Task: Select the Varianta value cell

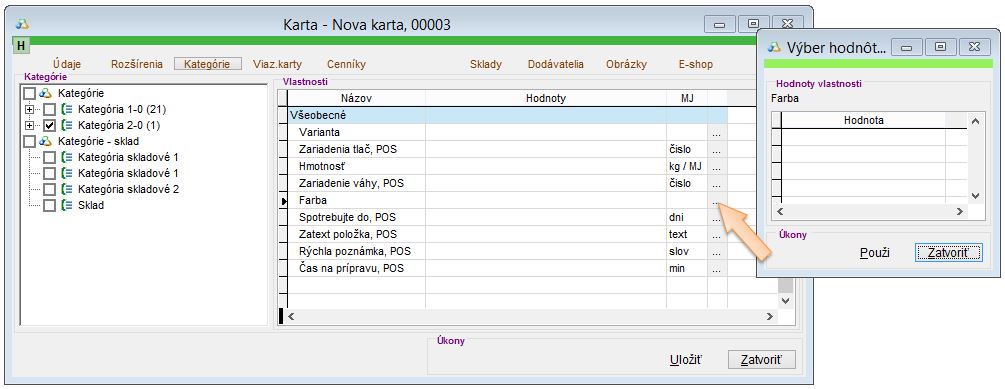Action: click(x=545, y=133)
